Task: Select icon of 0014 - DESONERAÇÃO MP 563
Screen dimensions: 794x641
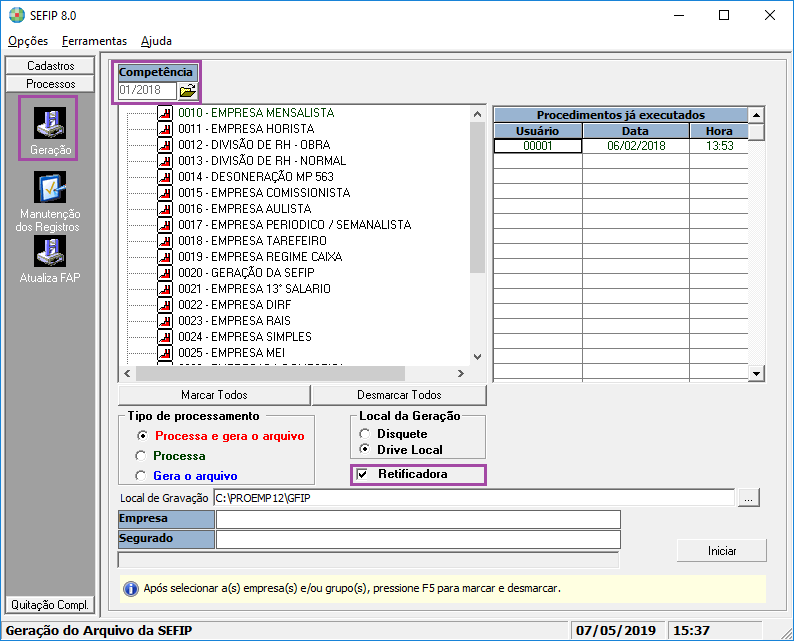Action: pos(165,177)
